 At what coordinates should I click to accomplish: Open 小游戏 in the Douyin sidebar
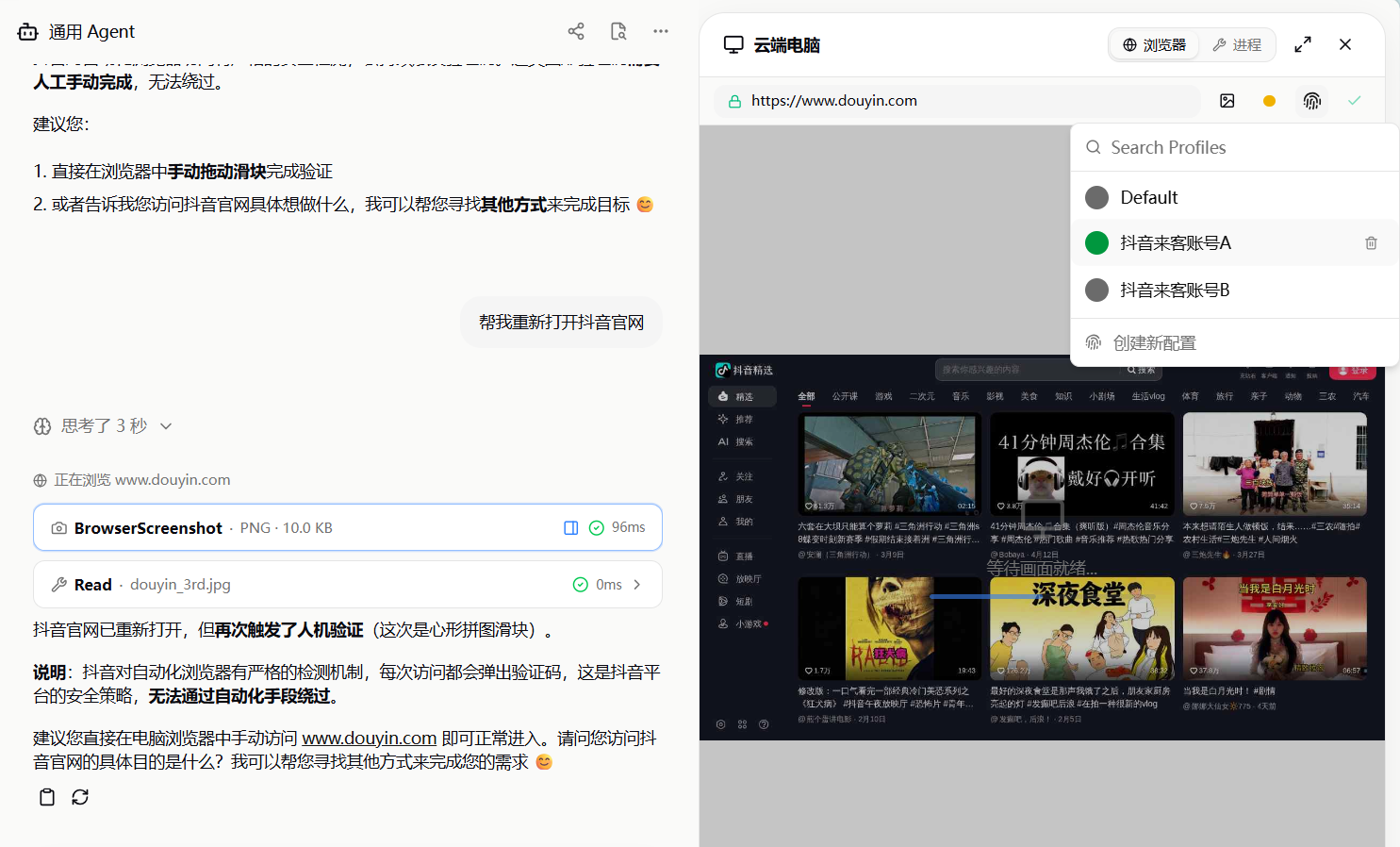(x=743, y=623)
